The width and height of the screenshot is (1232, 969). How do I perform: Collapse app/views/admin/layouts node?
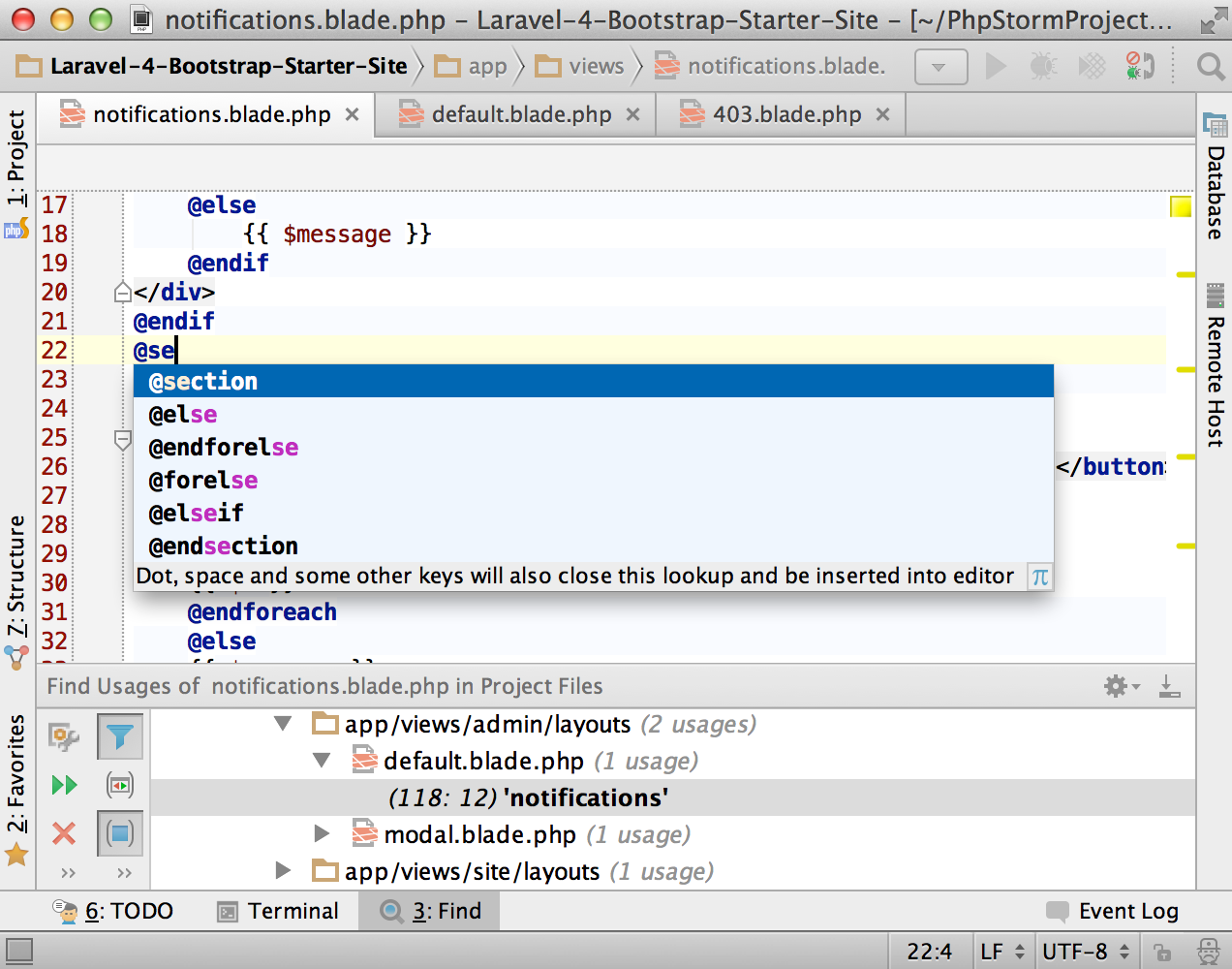[283, 724]
